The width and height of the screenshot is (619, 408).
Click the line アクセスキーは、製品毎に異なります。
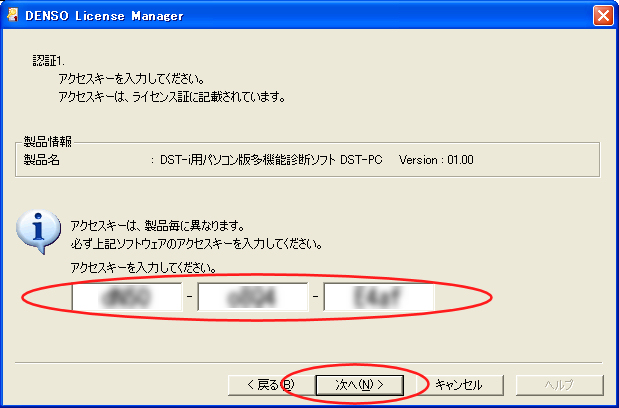157,226
